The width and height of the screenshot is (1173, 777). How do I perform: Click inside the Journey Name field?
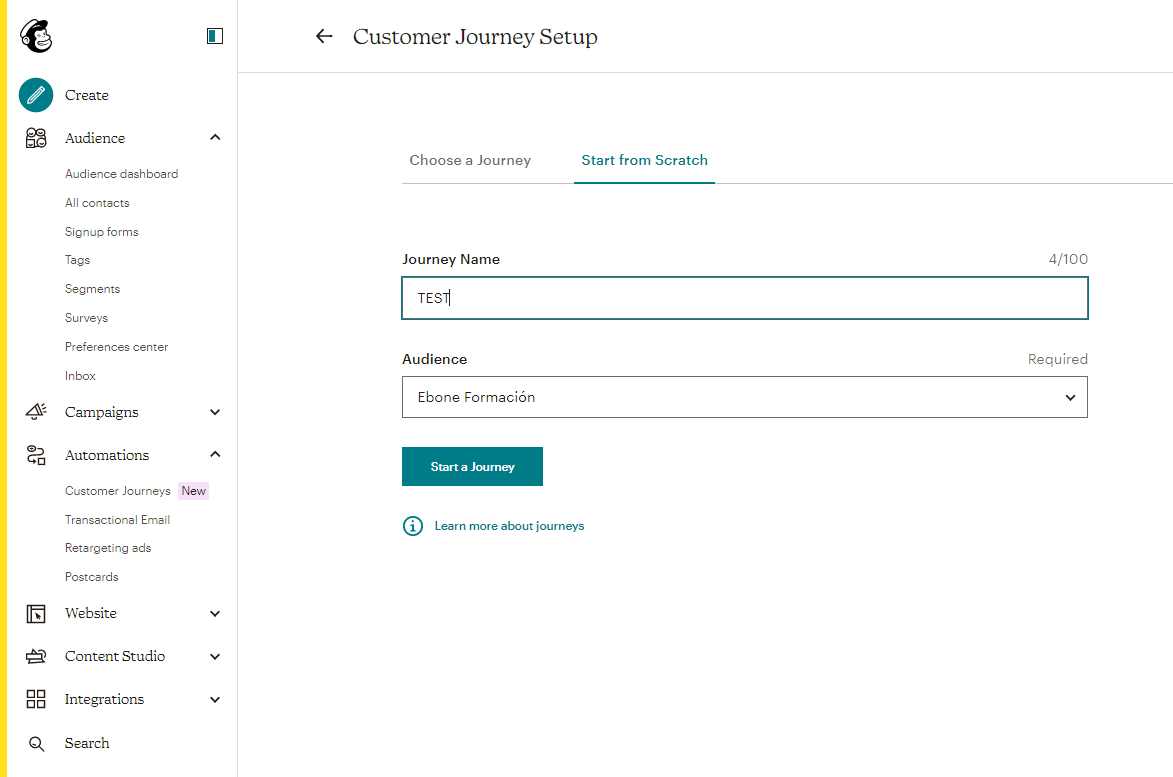744,297
